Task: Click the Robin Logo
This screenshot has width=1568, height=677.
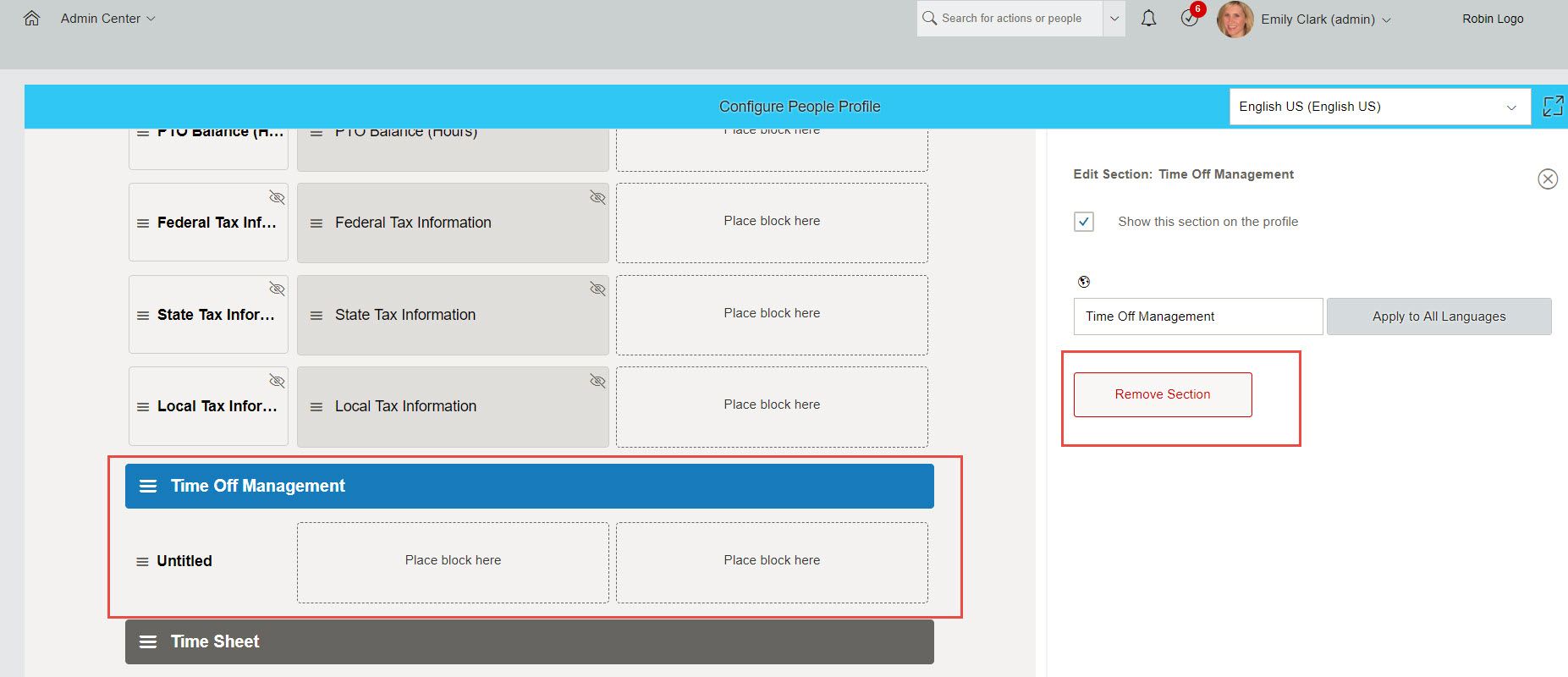Action: (1493, 19)
